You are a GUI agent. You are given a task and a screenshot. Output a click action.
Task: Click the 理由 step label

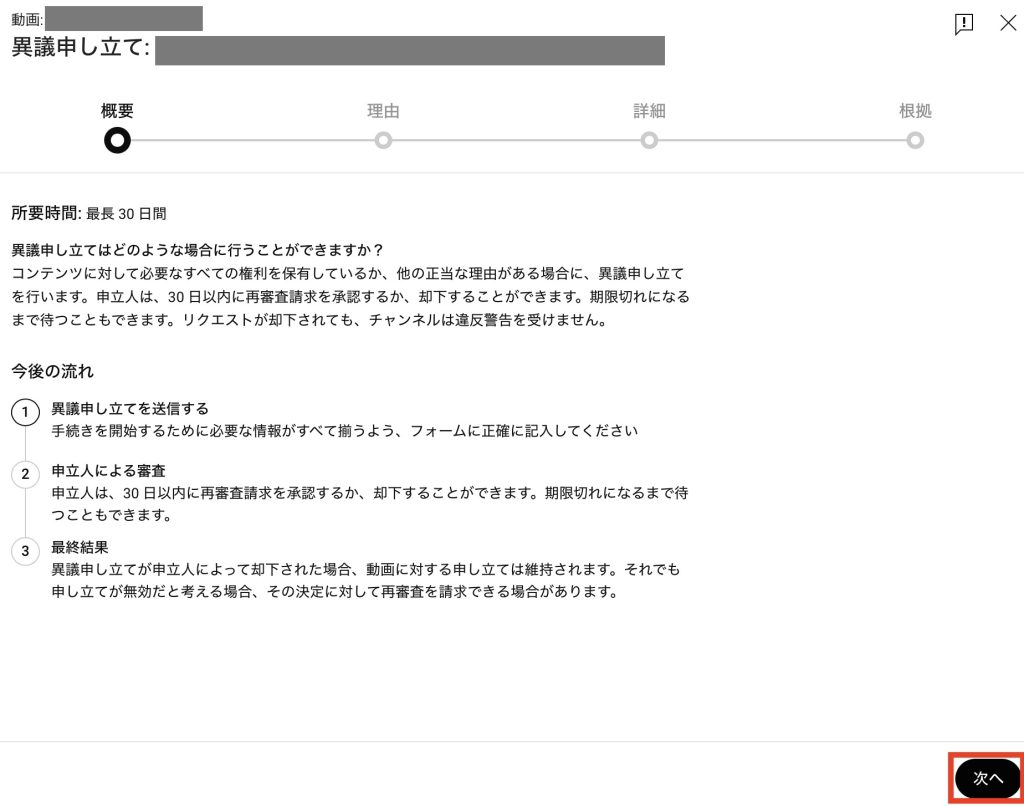[x=383, y=111]
